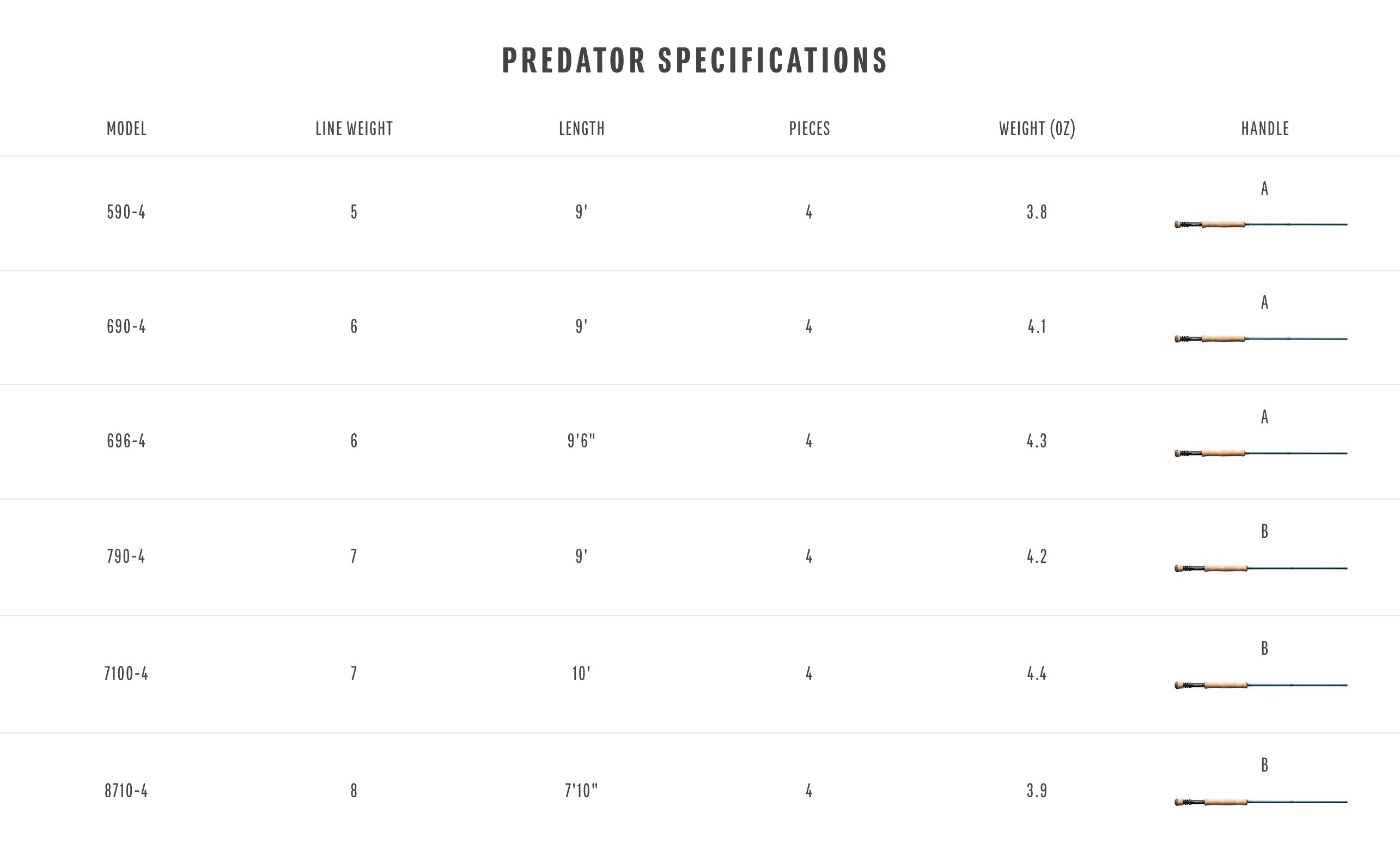This screenshot has width=1400, height=849.
Task: Click the Pieces column header
Action: [809, 129]
